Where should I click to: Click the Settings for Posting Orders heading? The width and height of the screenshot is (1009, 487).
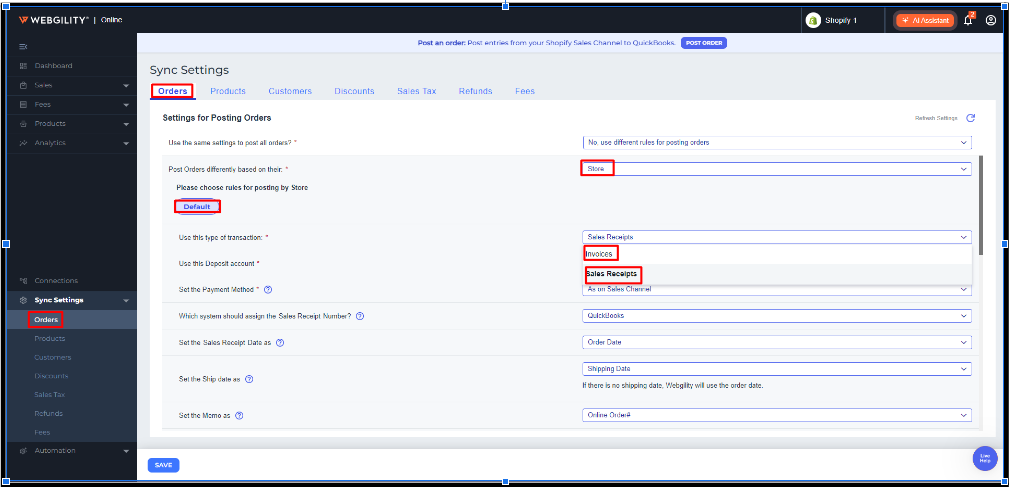pyautogui.click(x=217, y=118)
